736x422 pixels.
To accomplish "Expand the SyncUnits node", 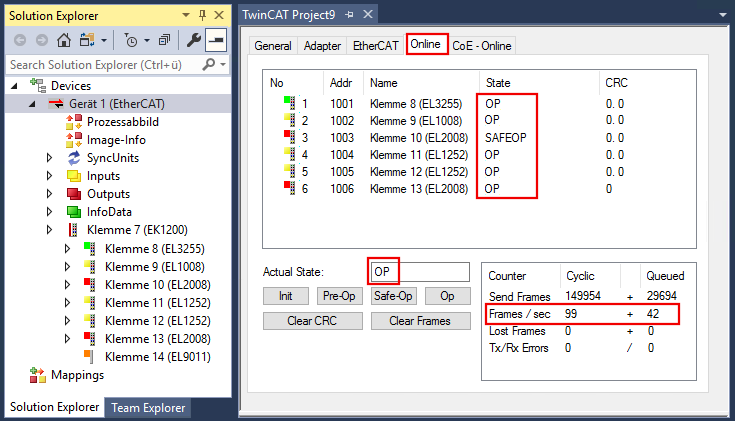I will coord(49,158).
